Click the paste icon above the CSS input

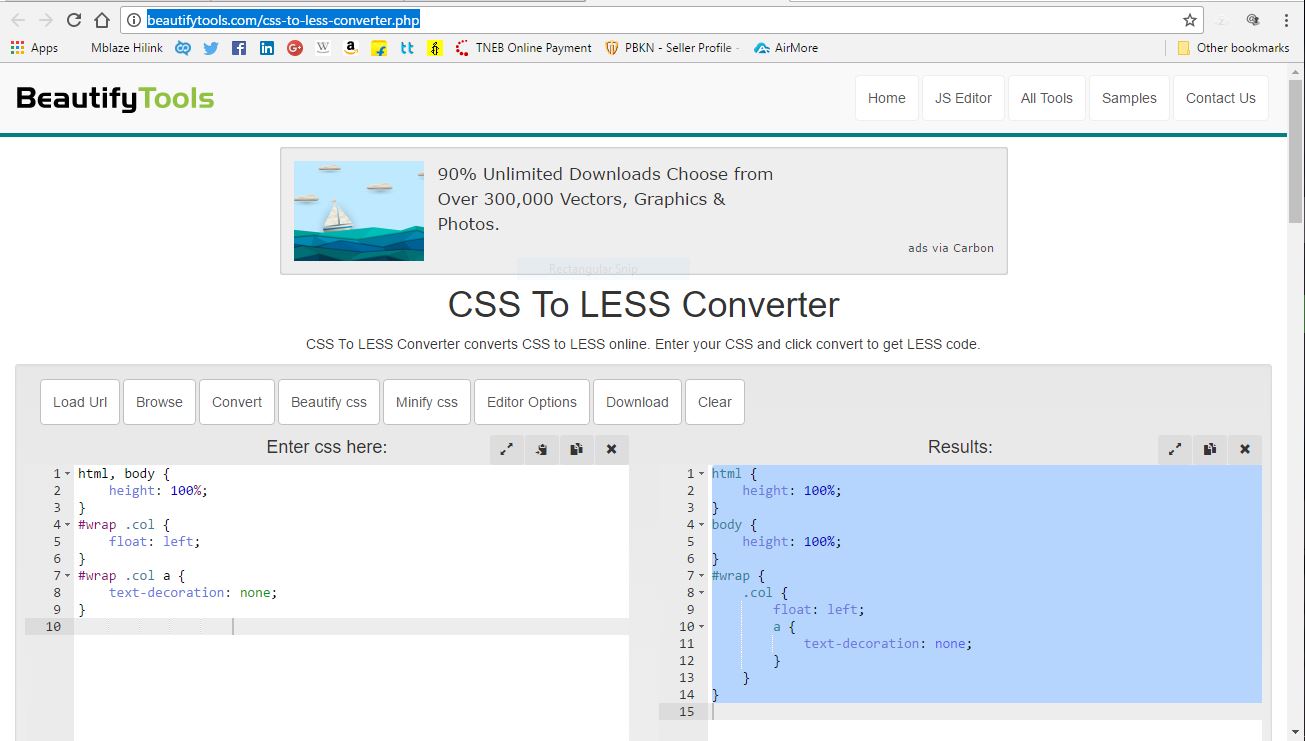click(541, 449)
